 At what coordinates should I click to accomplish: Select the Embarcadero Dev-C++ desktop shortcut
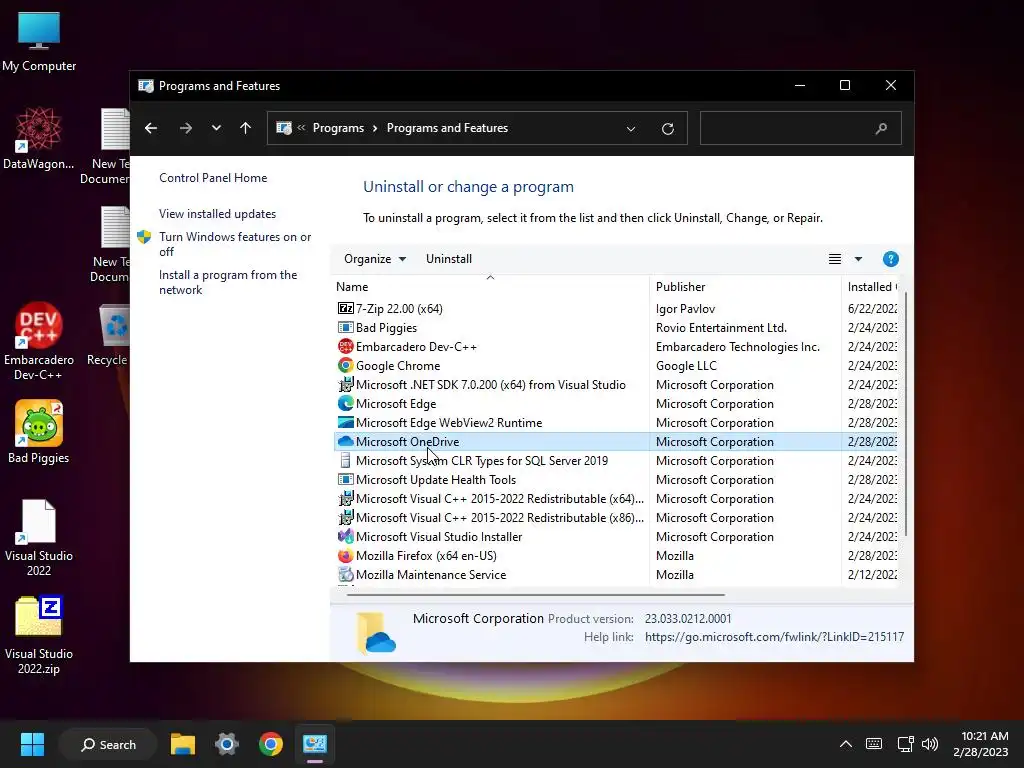(x=39, y=341)
